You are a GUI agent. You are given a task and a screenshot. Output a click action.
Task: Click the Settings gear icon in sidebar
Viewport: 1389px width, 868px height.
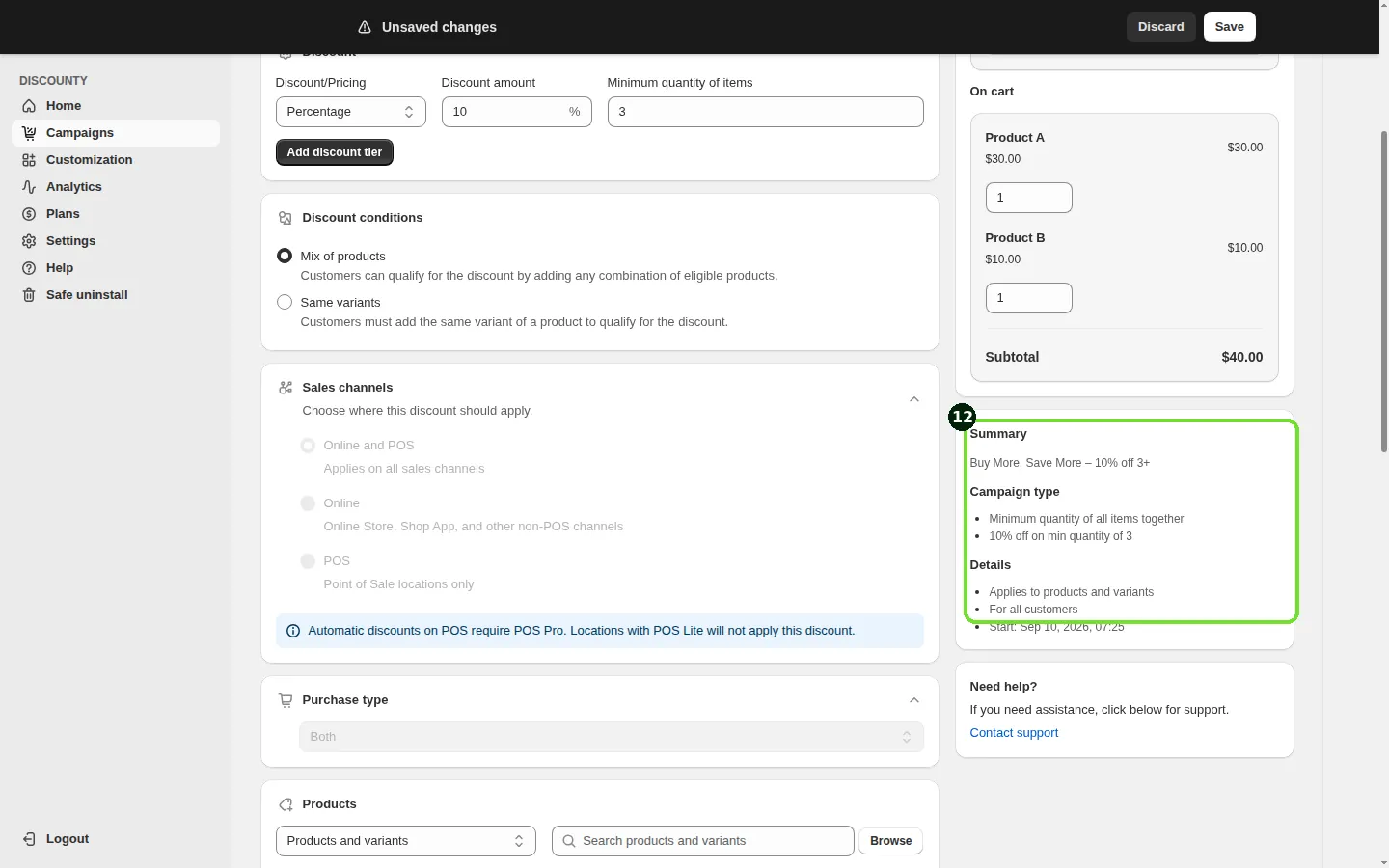click(29, 241)
